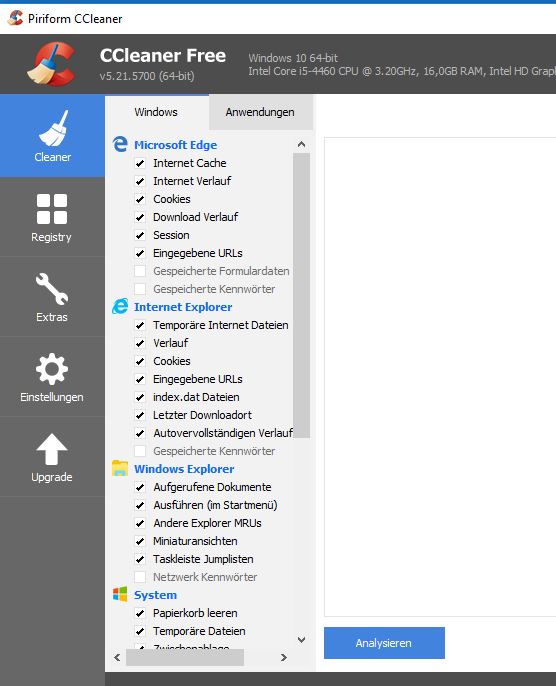Enable Gespeicherte Formulardaten checkbox
Viewport: 556px width, 686px height.
(140, 271)
